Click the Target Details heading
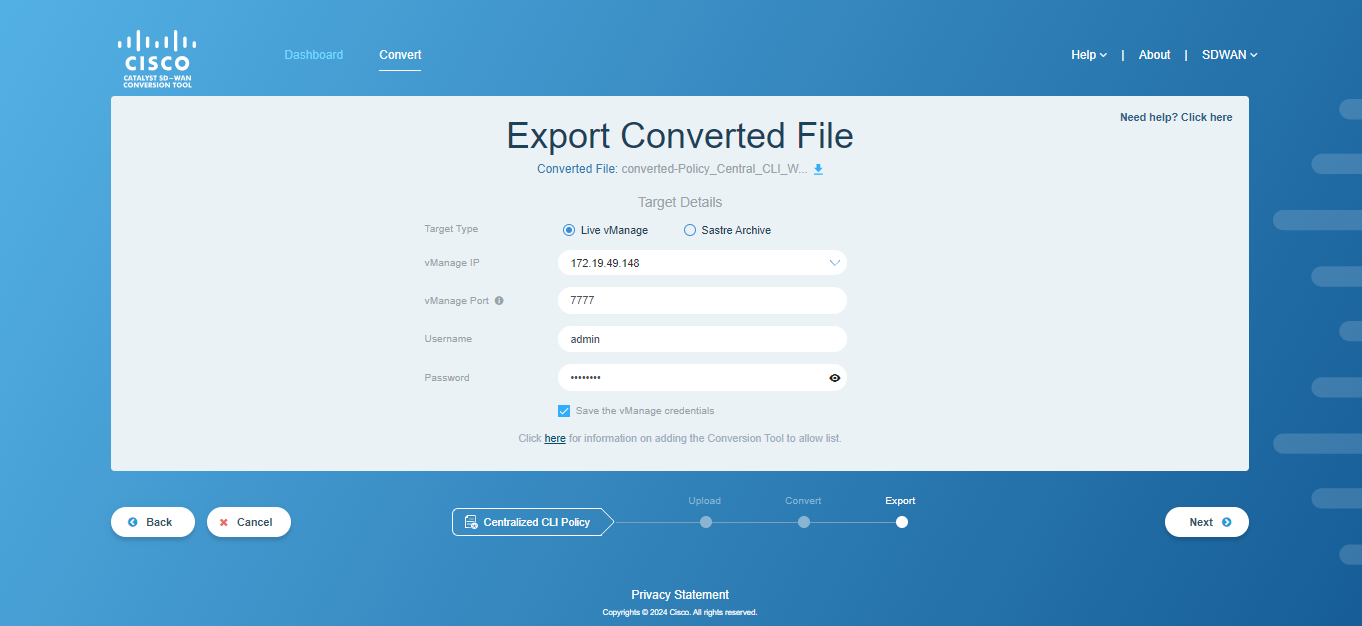 pyautogui.click(x=680, y=202)
